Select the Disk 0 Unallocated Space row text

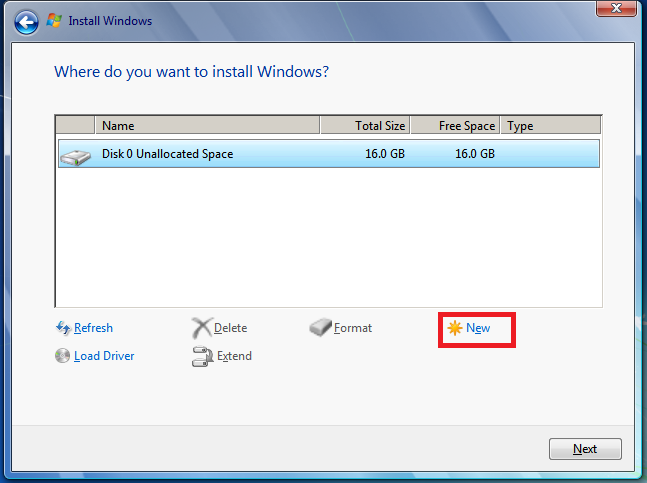tap(168, 154)
